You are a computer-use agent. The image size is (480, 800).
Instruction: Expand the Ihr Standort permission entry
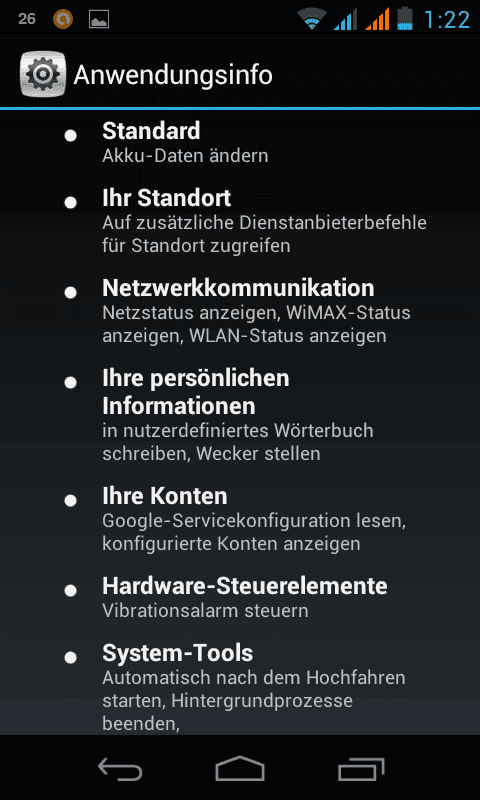pos(240,221)
